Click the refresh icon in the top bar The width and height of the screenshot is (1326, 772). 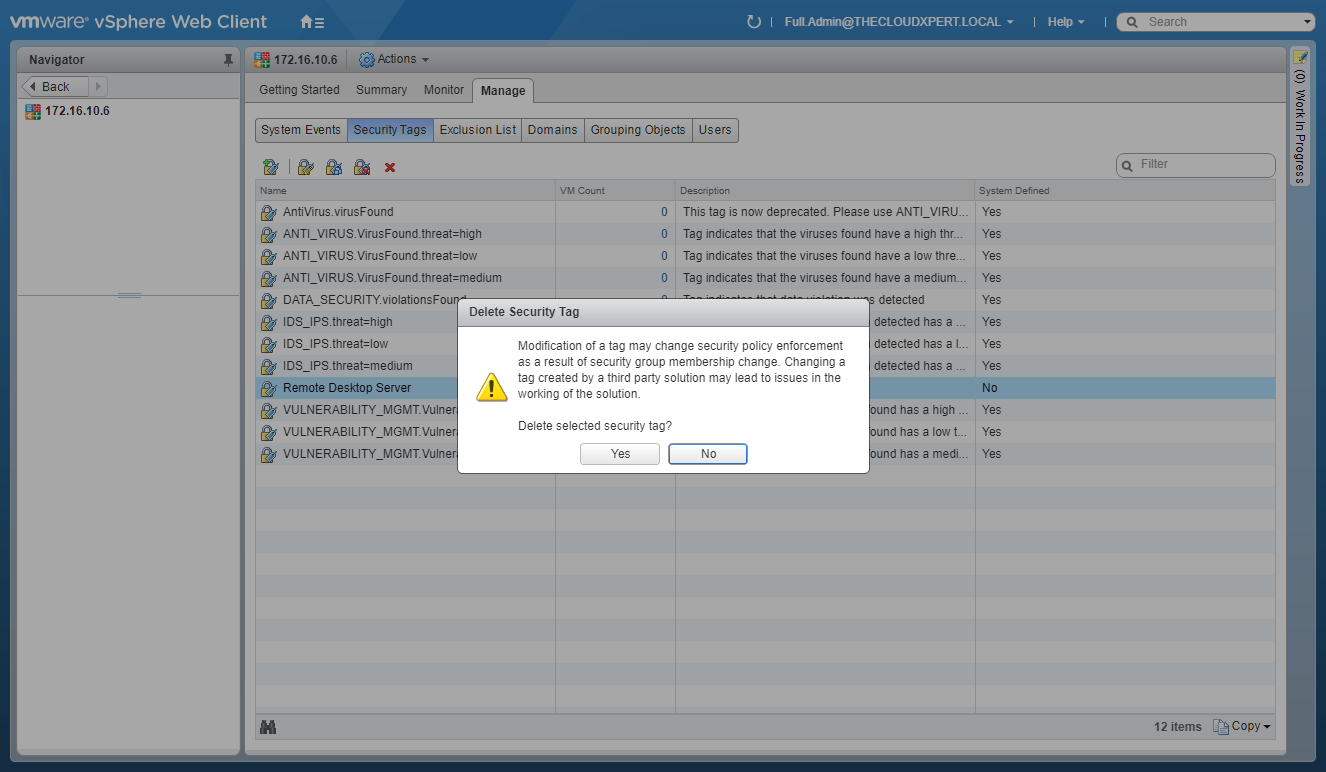(x=754, y=22)
